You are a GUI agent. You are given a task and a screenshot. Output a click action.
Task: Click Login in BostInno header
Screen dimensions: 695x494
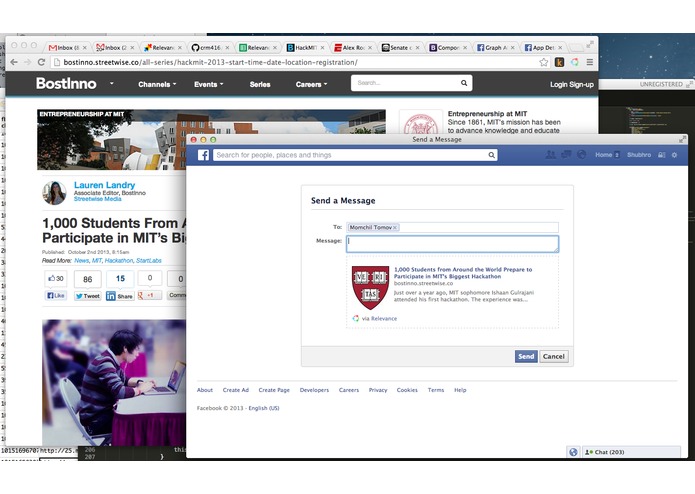coord(558,84)
